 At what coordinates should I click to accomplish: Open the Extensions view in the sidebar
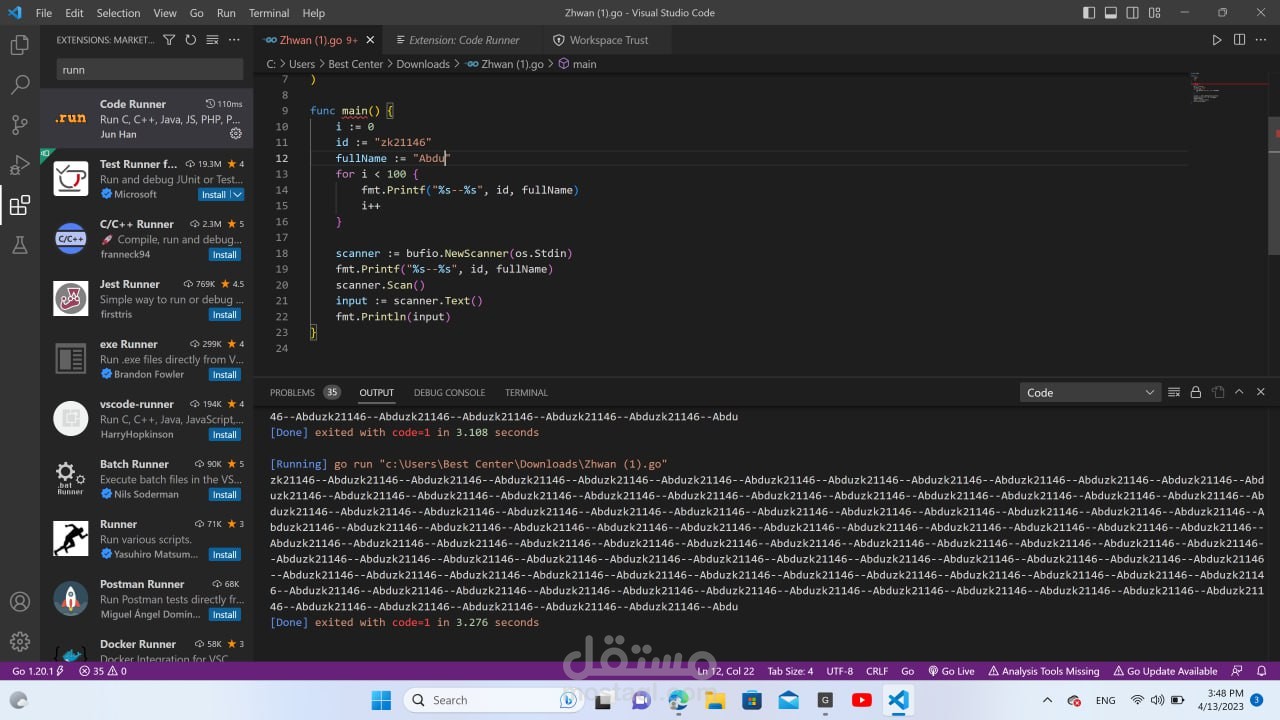point(20,205)
